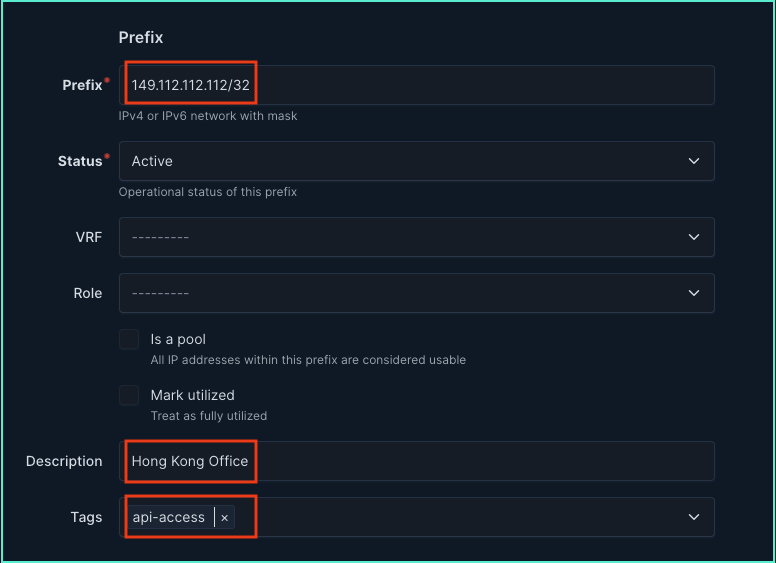The height and width of the screenshot is (563, 776).
Task: Click the chevron arrow in the Tags field
Action: point(694,517)
